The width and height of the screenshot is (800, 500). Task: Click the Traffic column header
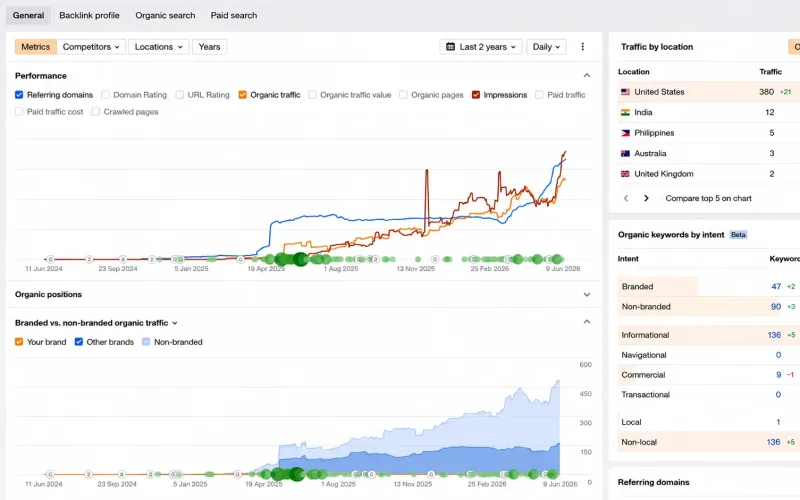point(770,71)
